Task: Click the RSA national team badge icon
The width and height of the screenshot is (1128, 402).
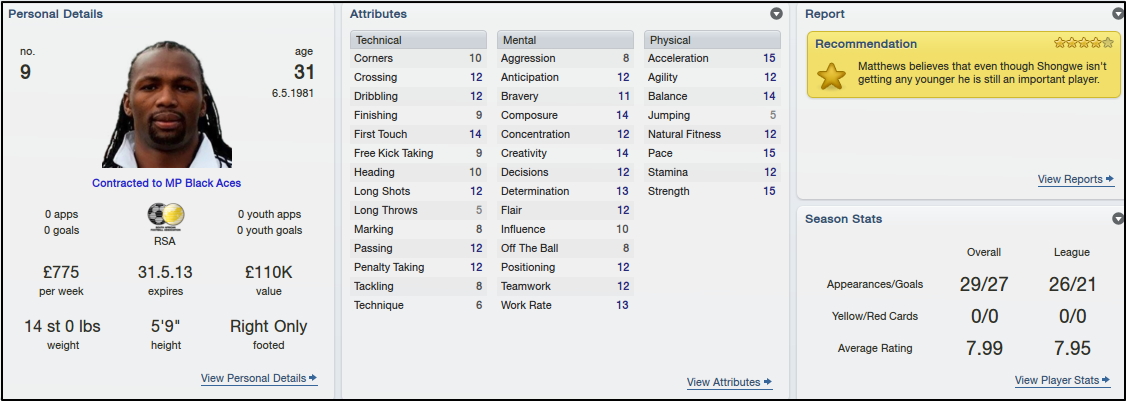Action: pos(165,216)
